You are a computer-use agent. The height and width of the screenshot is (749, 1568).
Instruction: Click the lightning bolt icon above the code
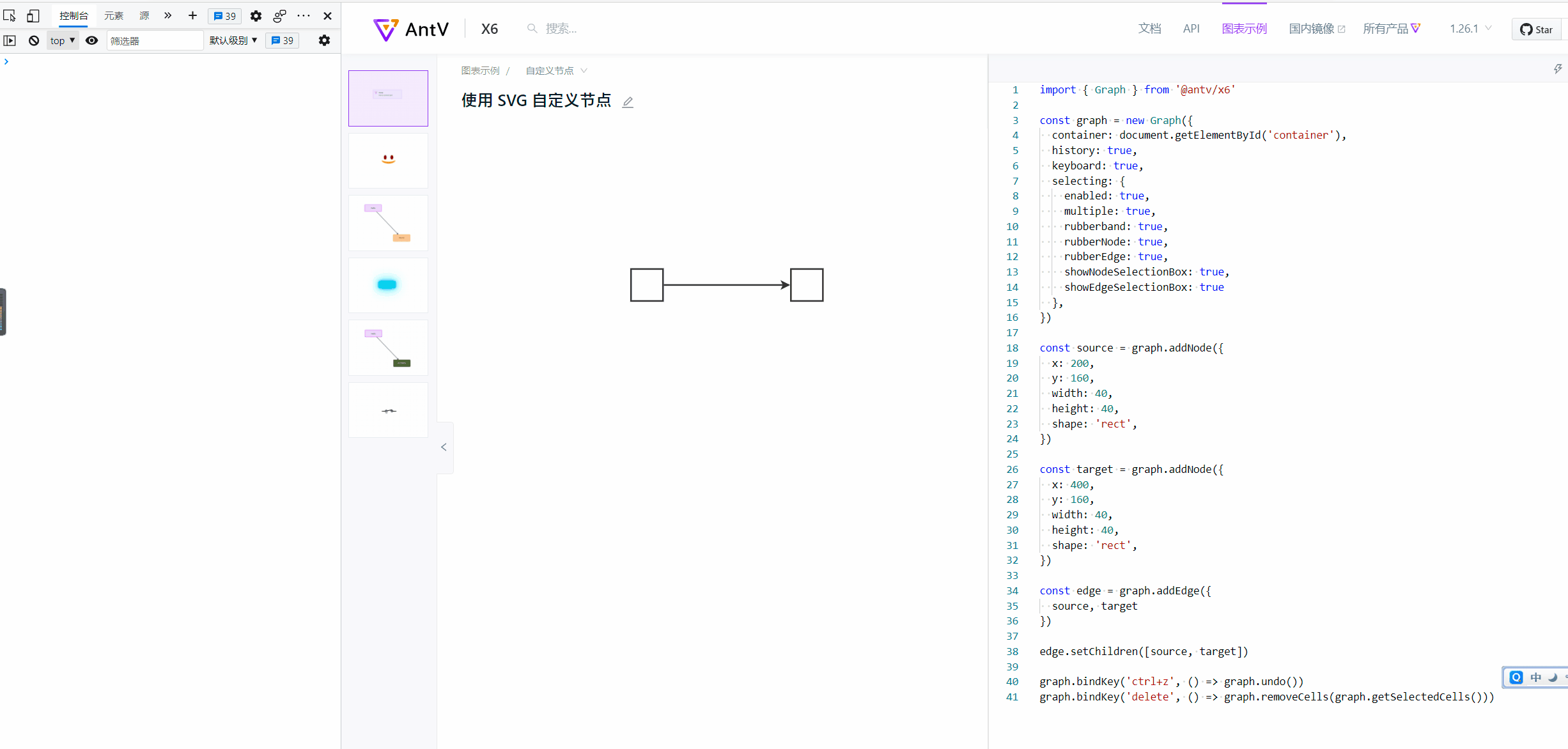[1557, 68]
